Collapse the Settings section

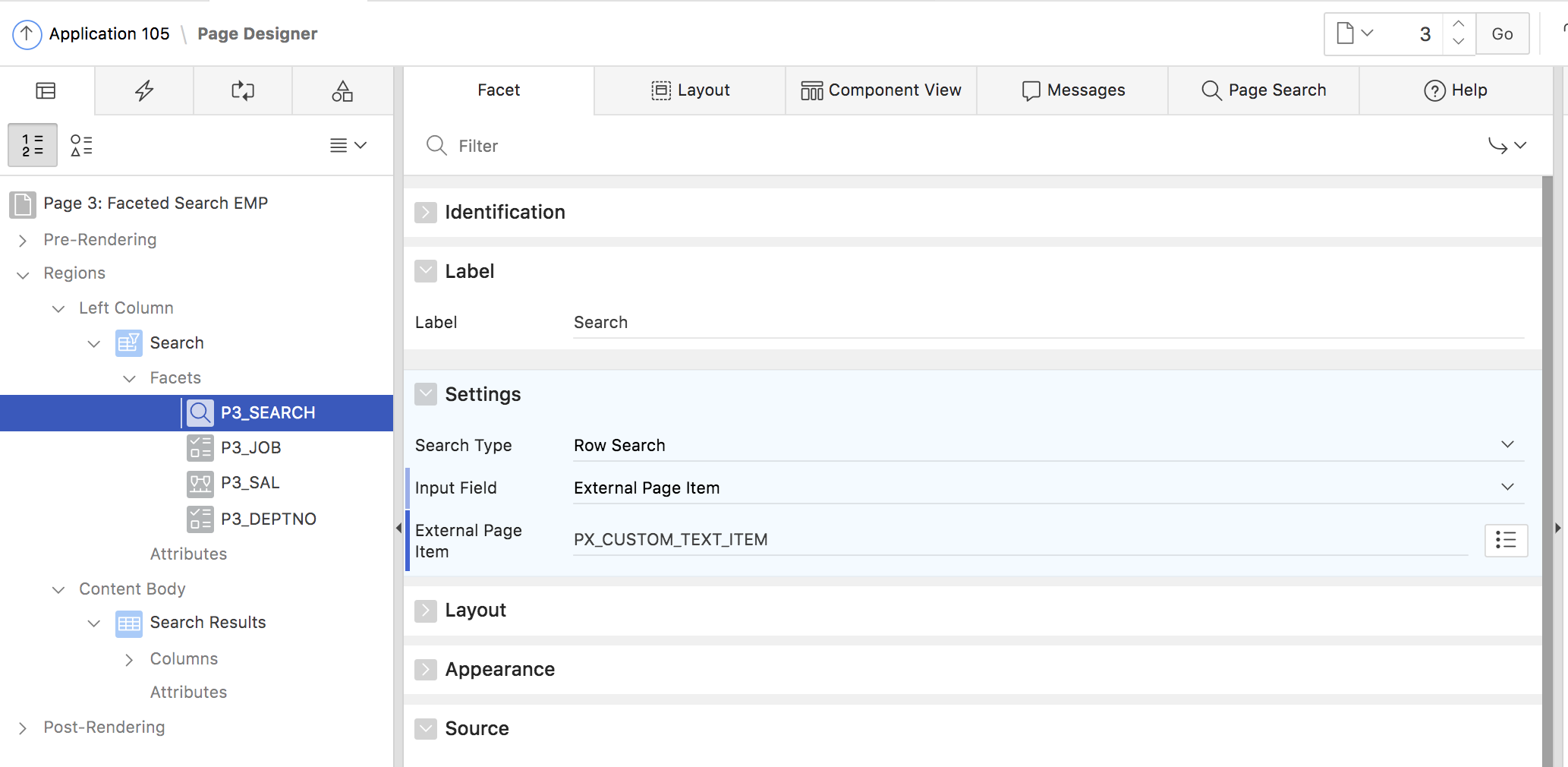[x=426, y=394]
